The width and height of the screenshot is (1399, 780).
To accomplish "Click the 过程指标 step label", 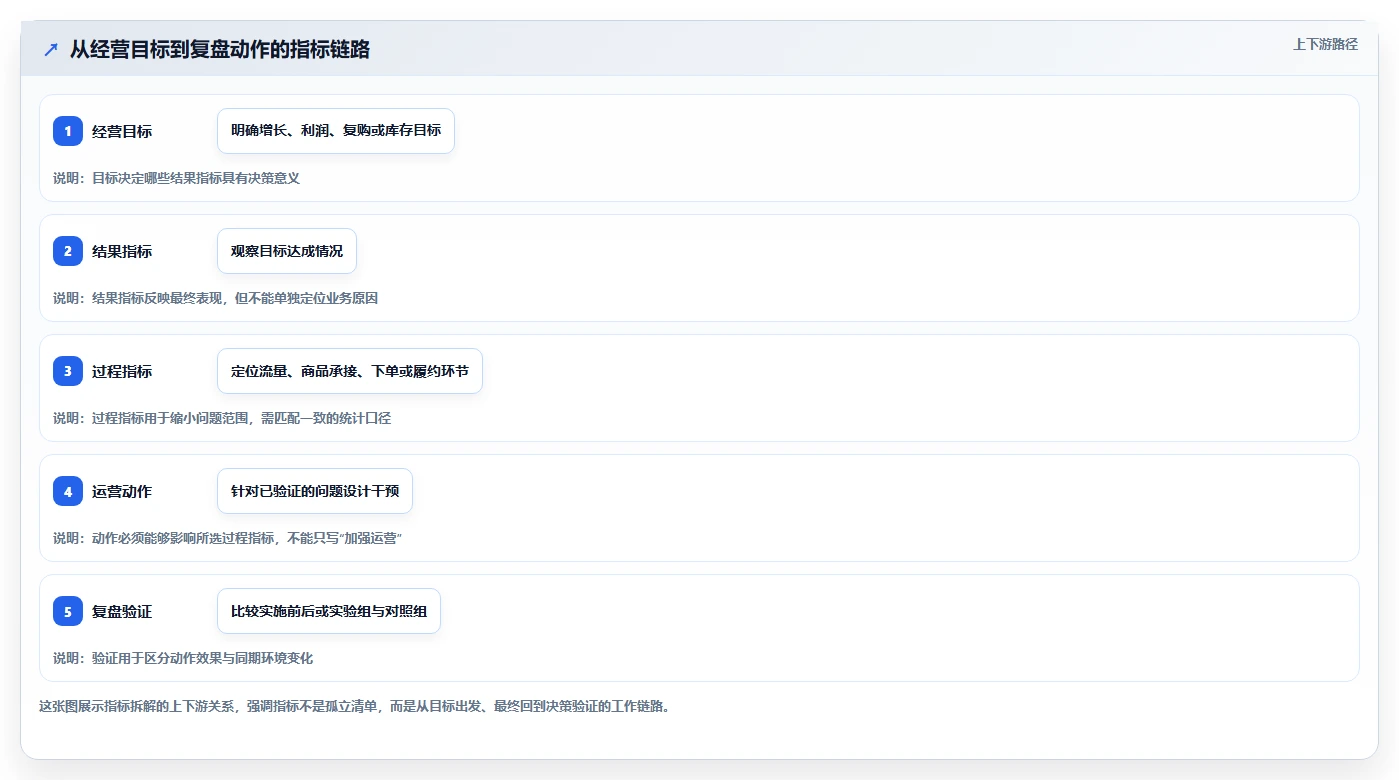I will [x=122, y=371].
